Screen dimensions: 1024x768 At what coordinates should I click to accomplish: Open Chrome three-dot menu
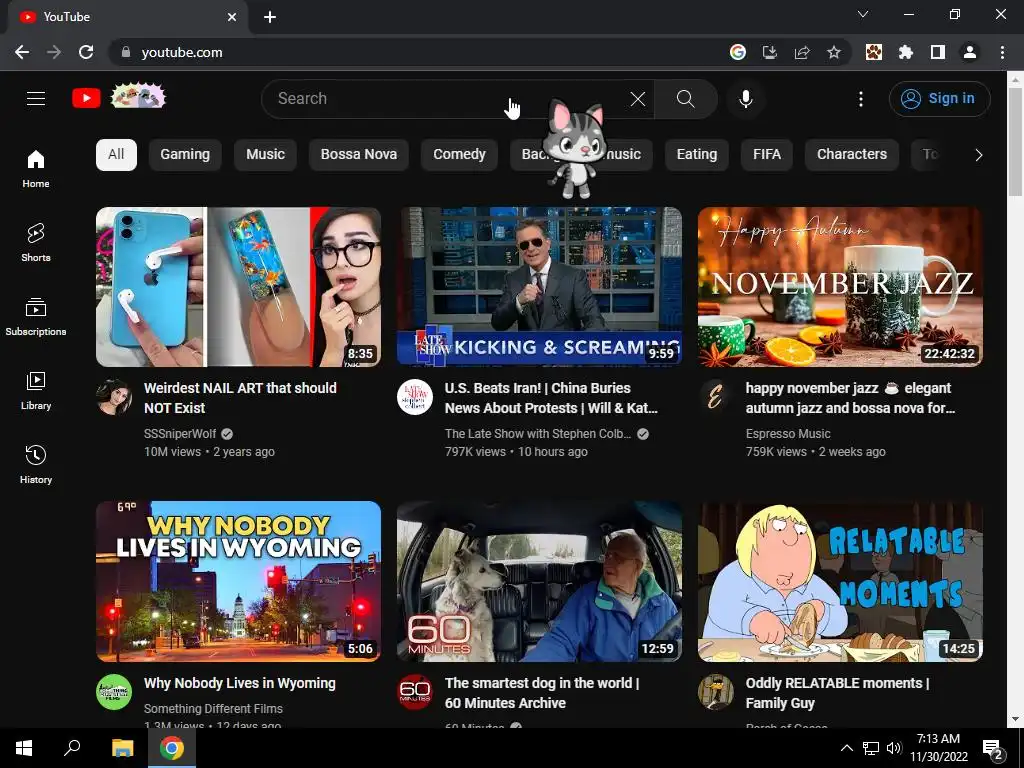[x=1002, y=52]
